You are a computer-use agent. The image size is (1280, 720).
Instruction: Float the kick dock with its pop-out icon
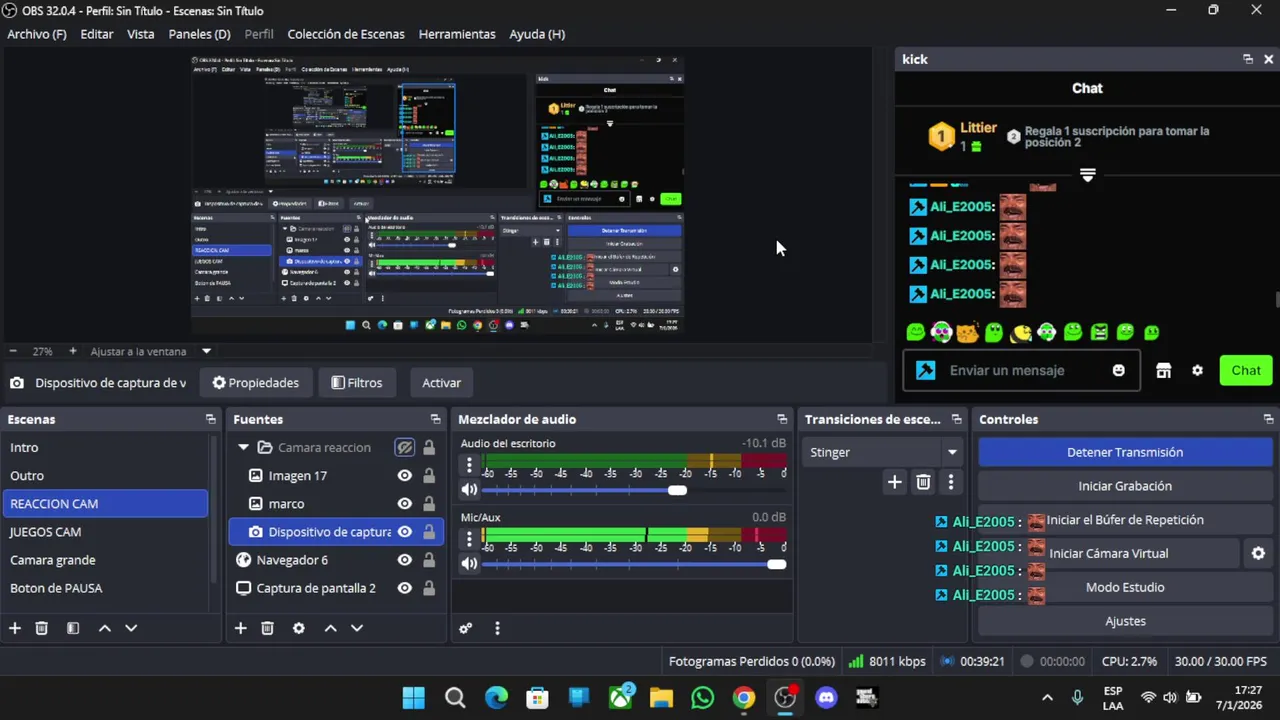(x=1248, y=59)
